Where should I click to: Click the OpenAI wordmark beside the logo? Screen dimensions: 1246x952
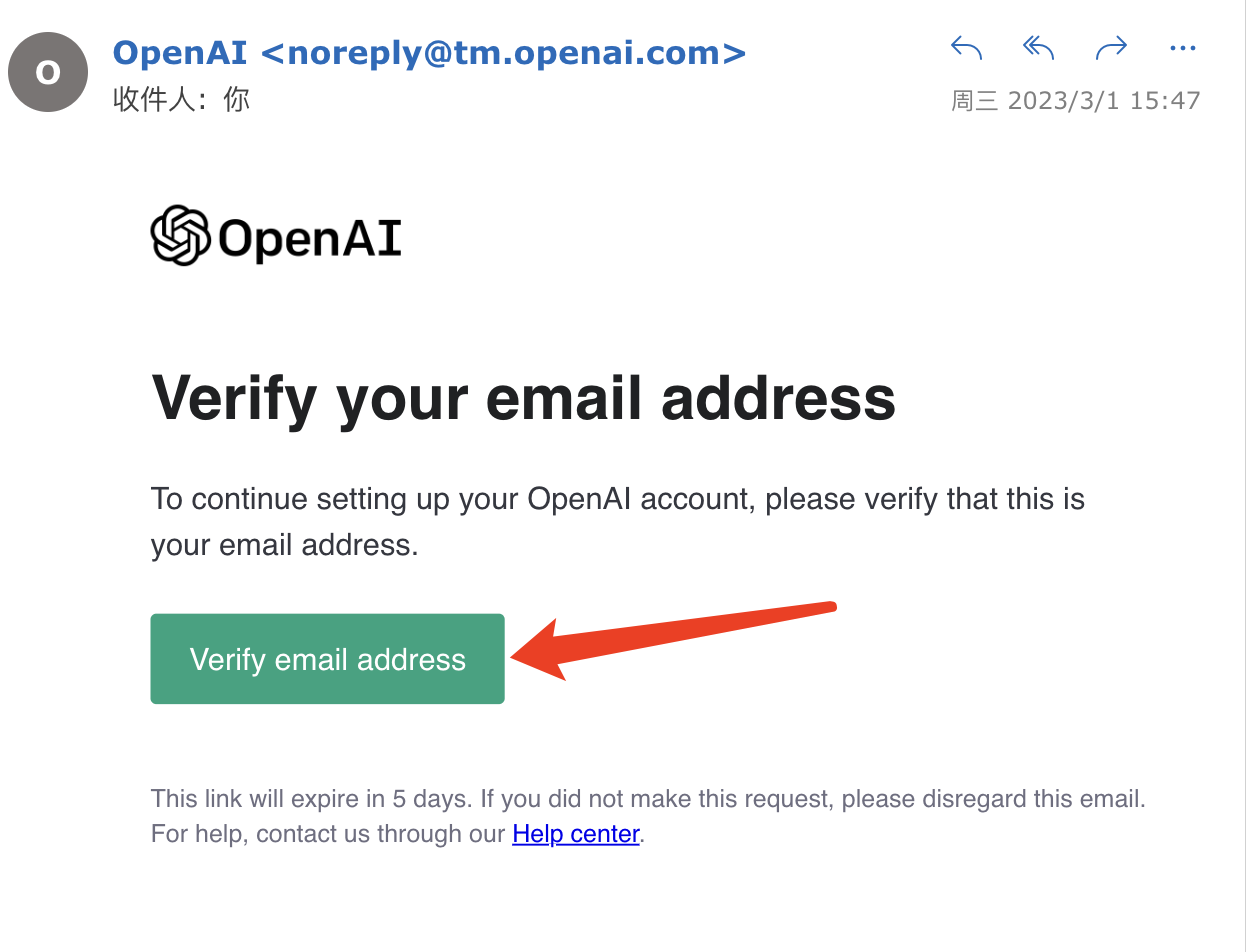coord(309,238)
